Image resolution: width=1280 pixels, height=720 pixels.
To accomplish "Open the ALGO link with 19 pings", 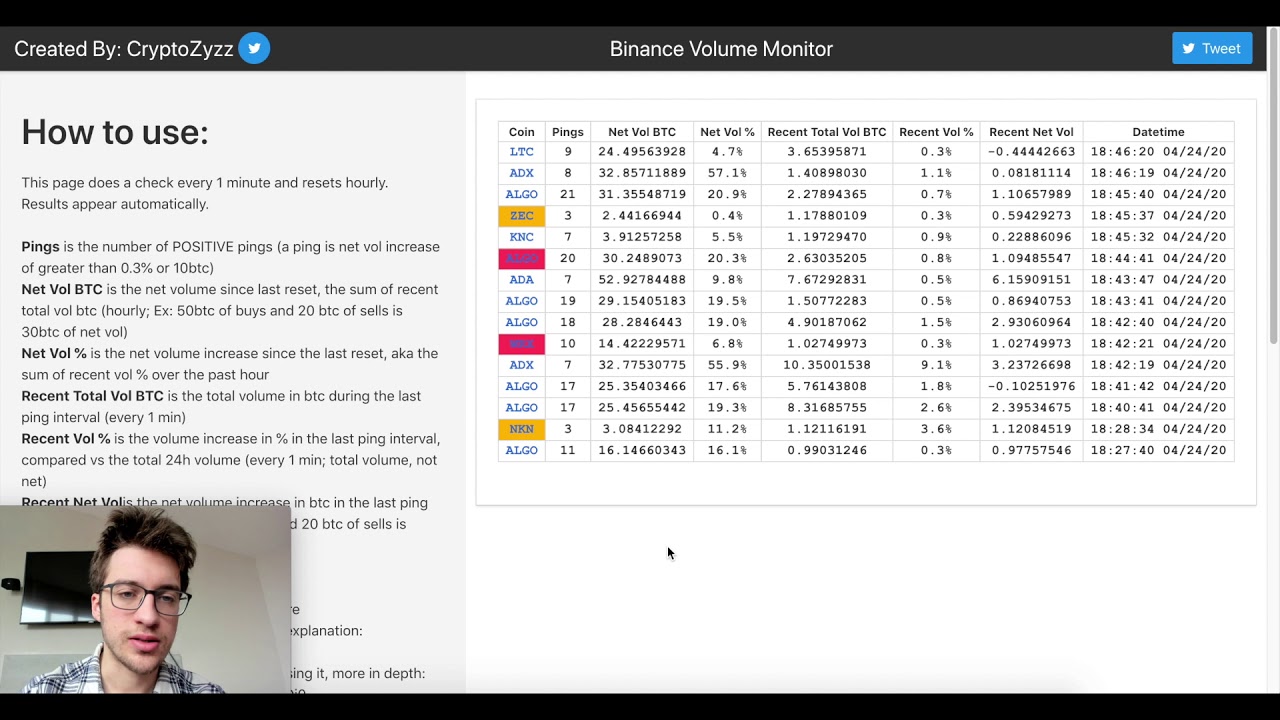I will (521, 301).
